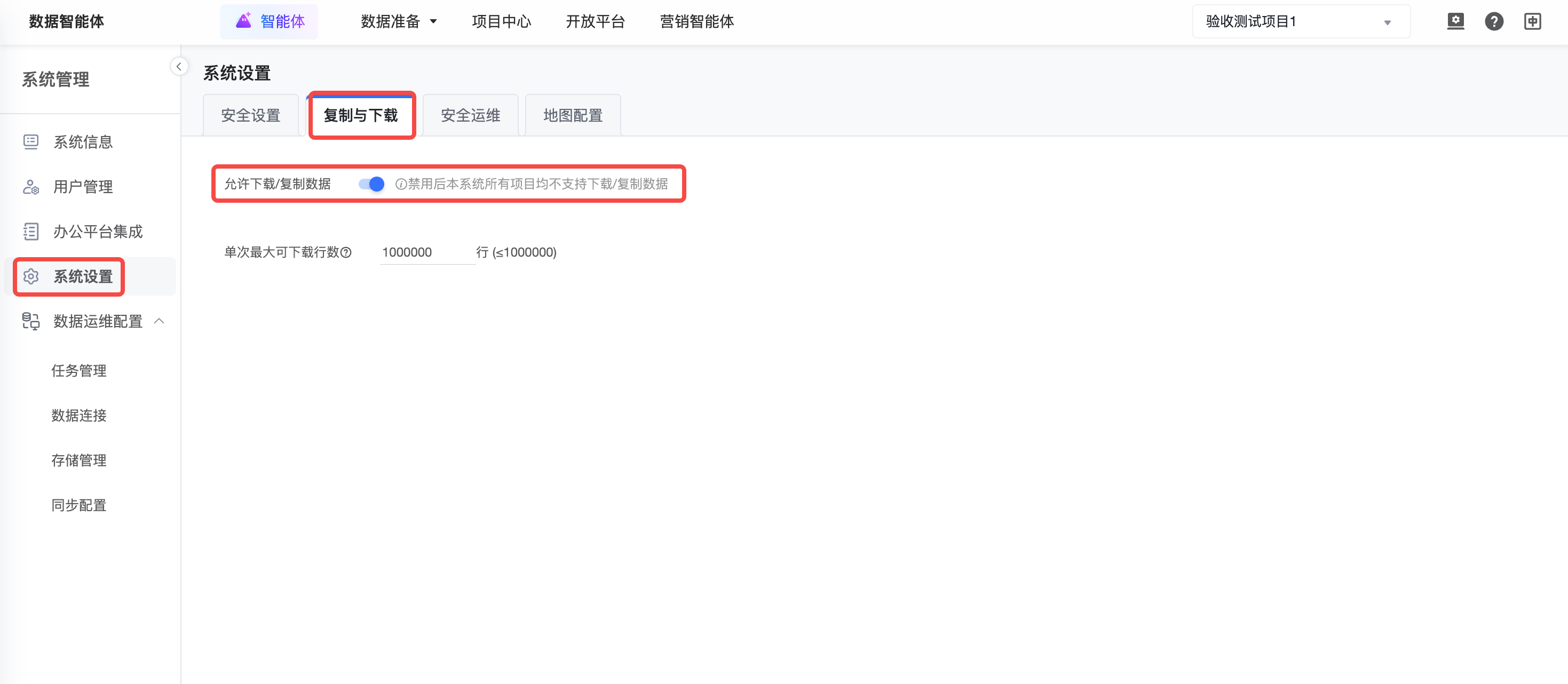Click the 数据智能体 product title
Viewport: 1568px width, 684px height.
click(x=66, y=21)
